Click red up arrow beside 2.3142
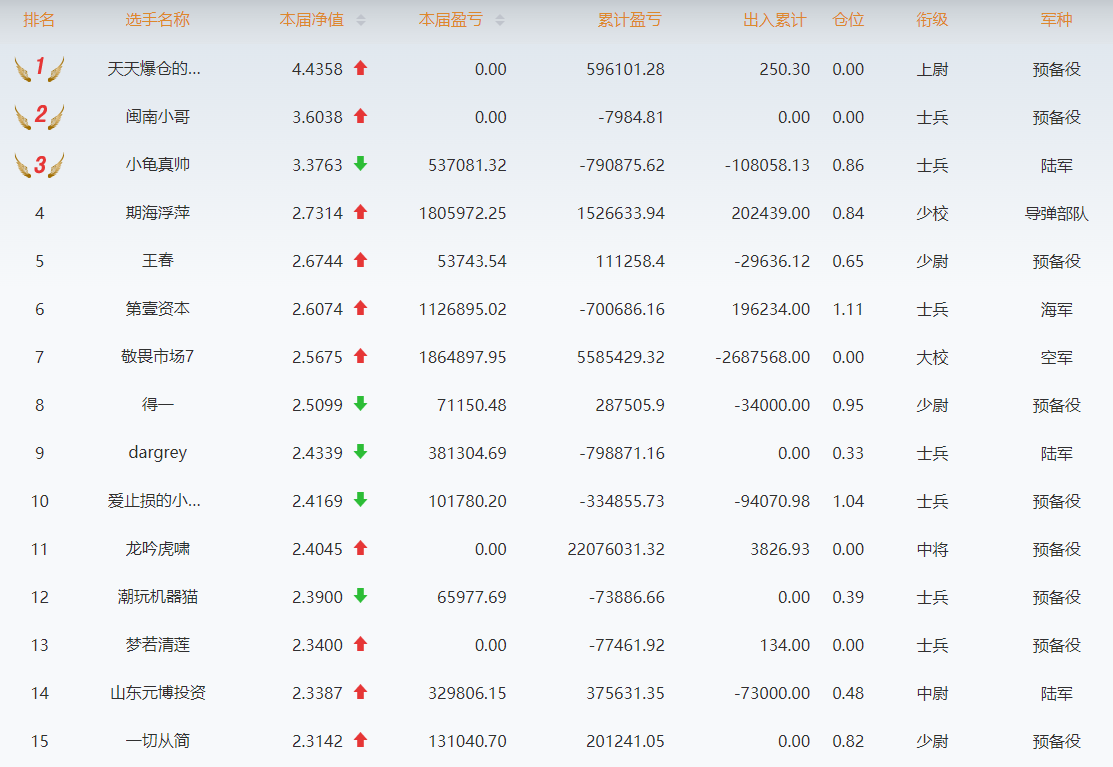The image size is (1113, 767). coord(361,740)
